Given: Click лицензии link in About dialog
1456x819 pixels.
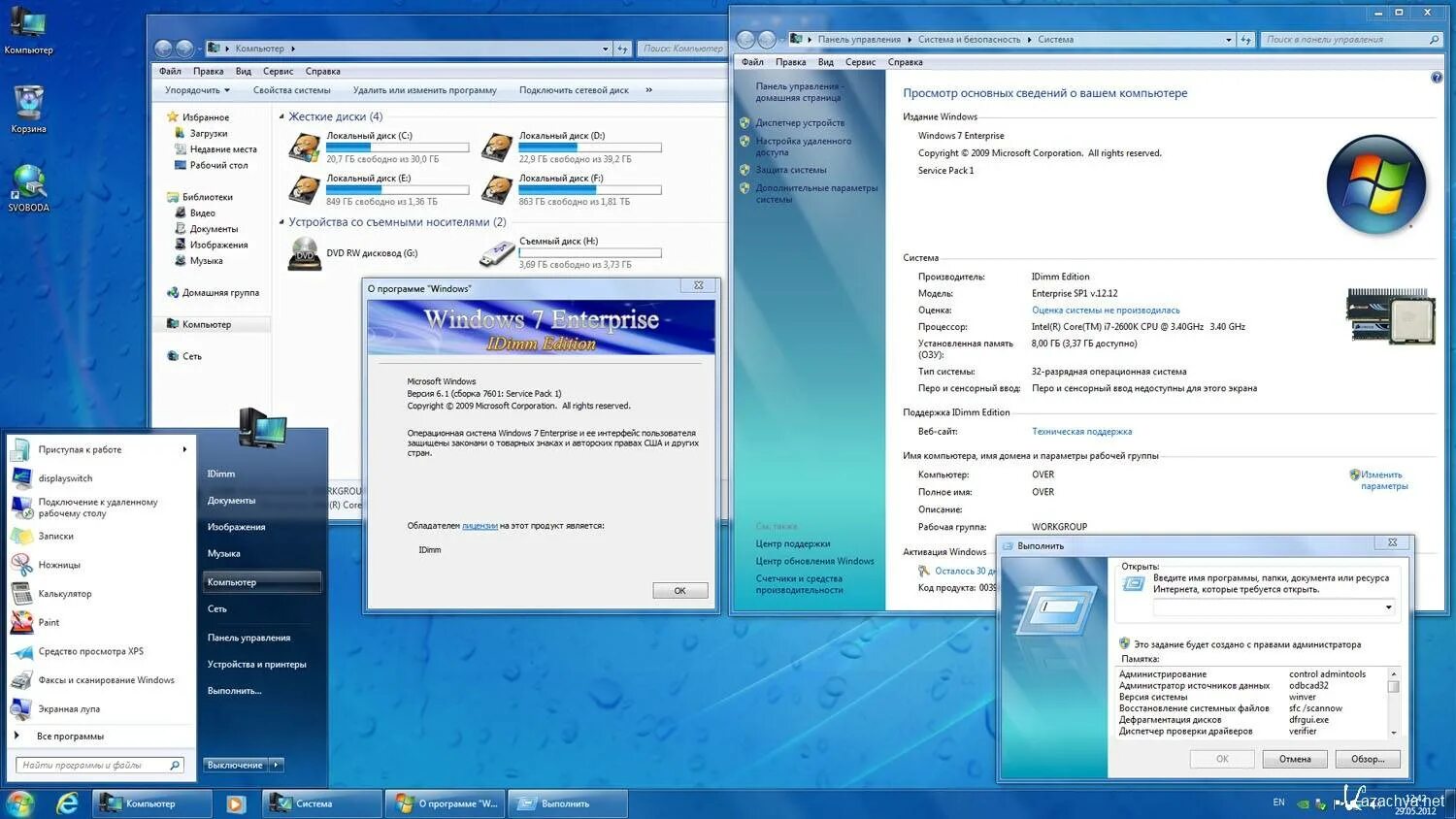Looking at the screenshot, I should point(480,526).
